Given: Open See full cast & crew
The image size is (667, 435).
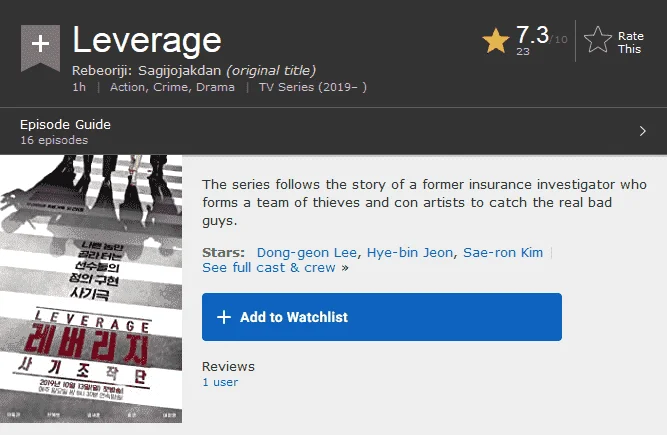Looking at the screenshot, I should (x=269, y=268).
